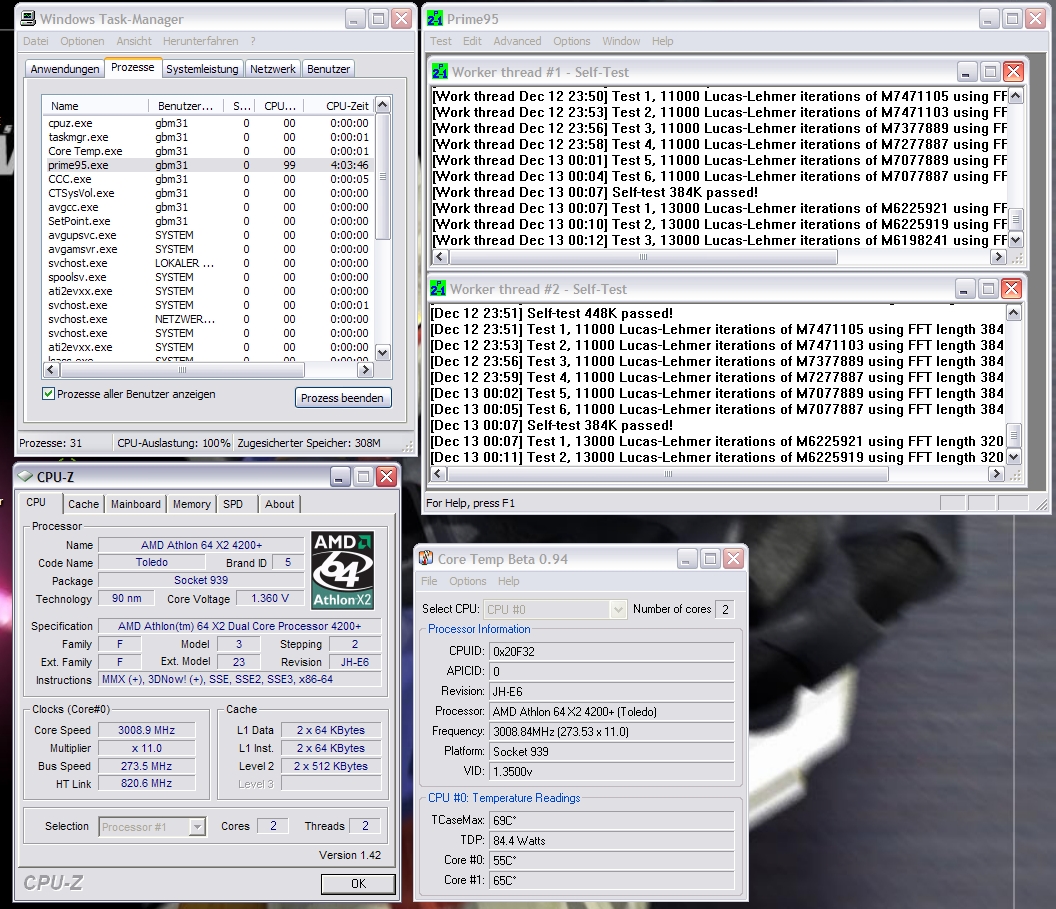Open the Advanced menu in Prime95
Image resolution: width=1056 pixels, height=909 pixels.
pos(517,41)
